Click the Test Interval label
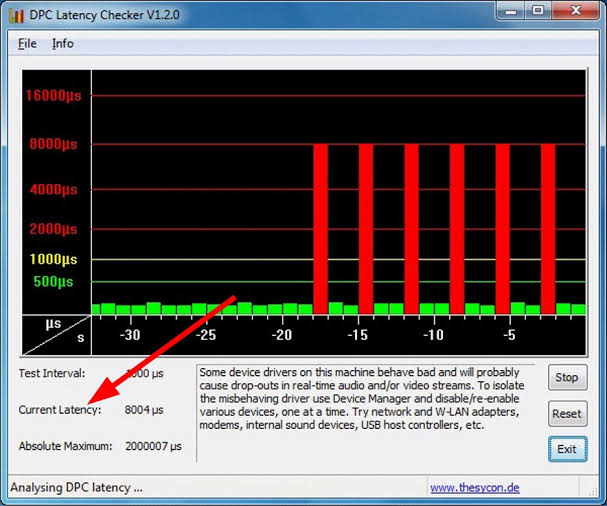Image resolution: width=607 pixels, height=506 pixels. point(51,373)
